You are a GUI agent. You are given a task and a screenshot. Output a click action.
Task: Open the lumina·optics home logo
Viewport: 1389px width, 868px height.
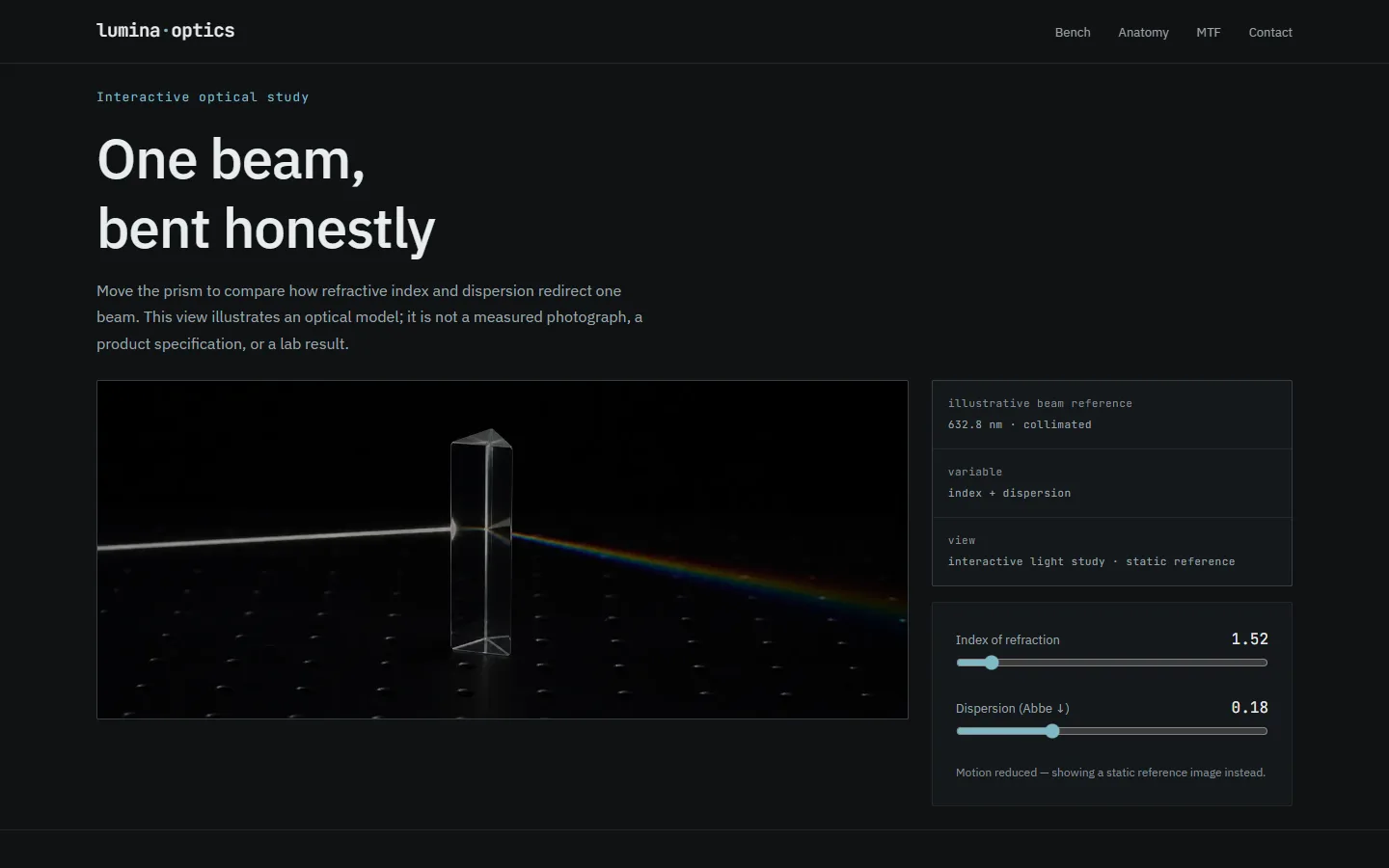click(x=166, y=31)
